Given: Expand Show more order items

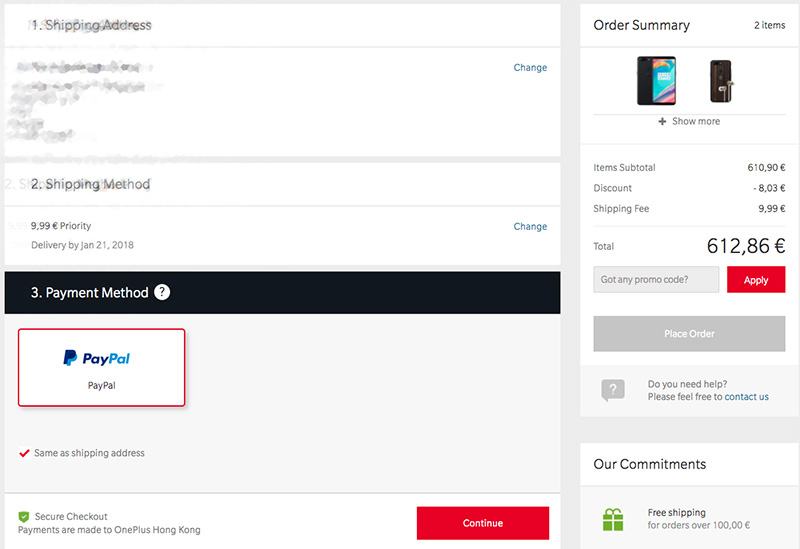Looking at the screenshot, I should pyautogui.click(x=689, y=121).
